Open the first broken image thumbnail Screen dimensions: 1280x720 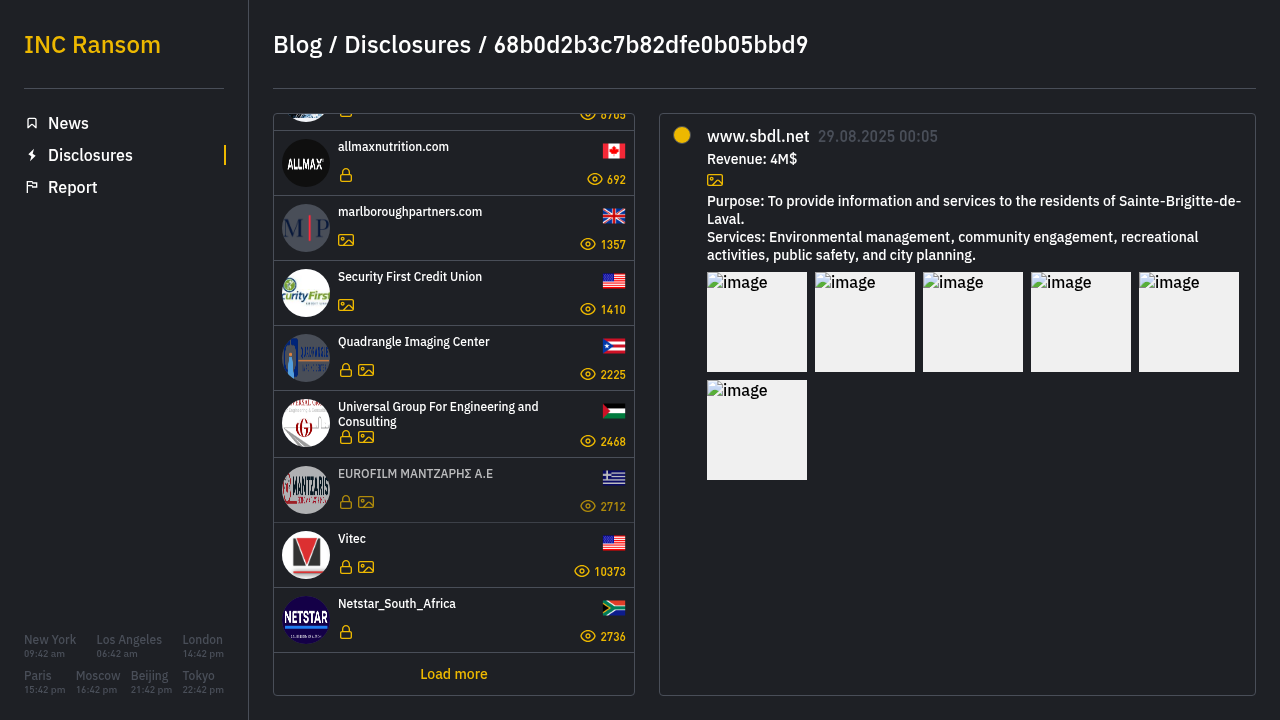[x=757, y=322]
